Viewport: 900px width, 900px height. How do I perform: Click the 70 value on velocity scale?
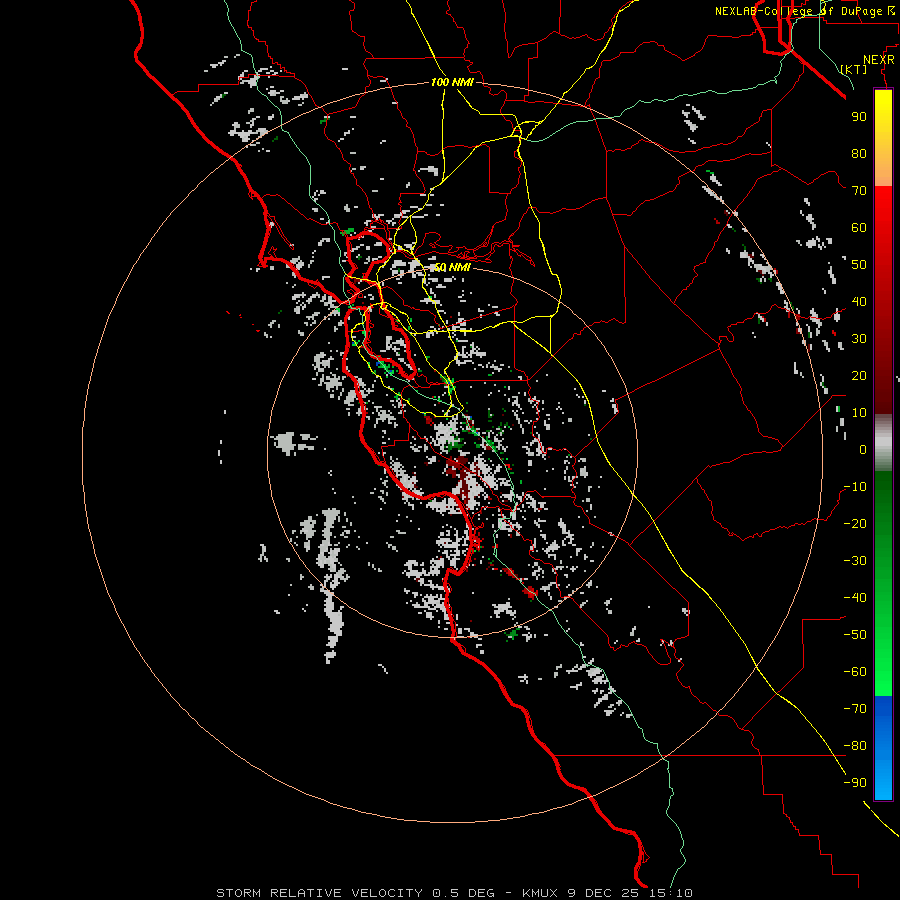[x=859, y=191]
